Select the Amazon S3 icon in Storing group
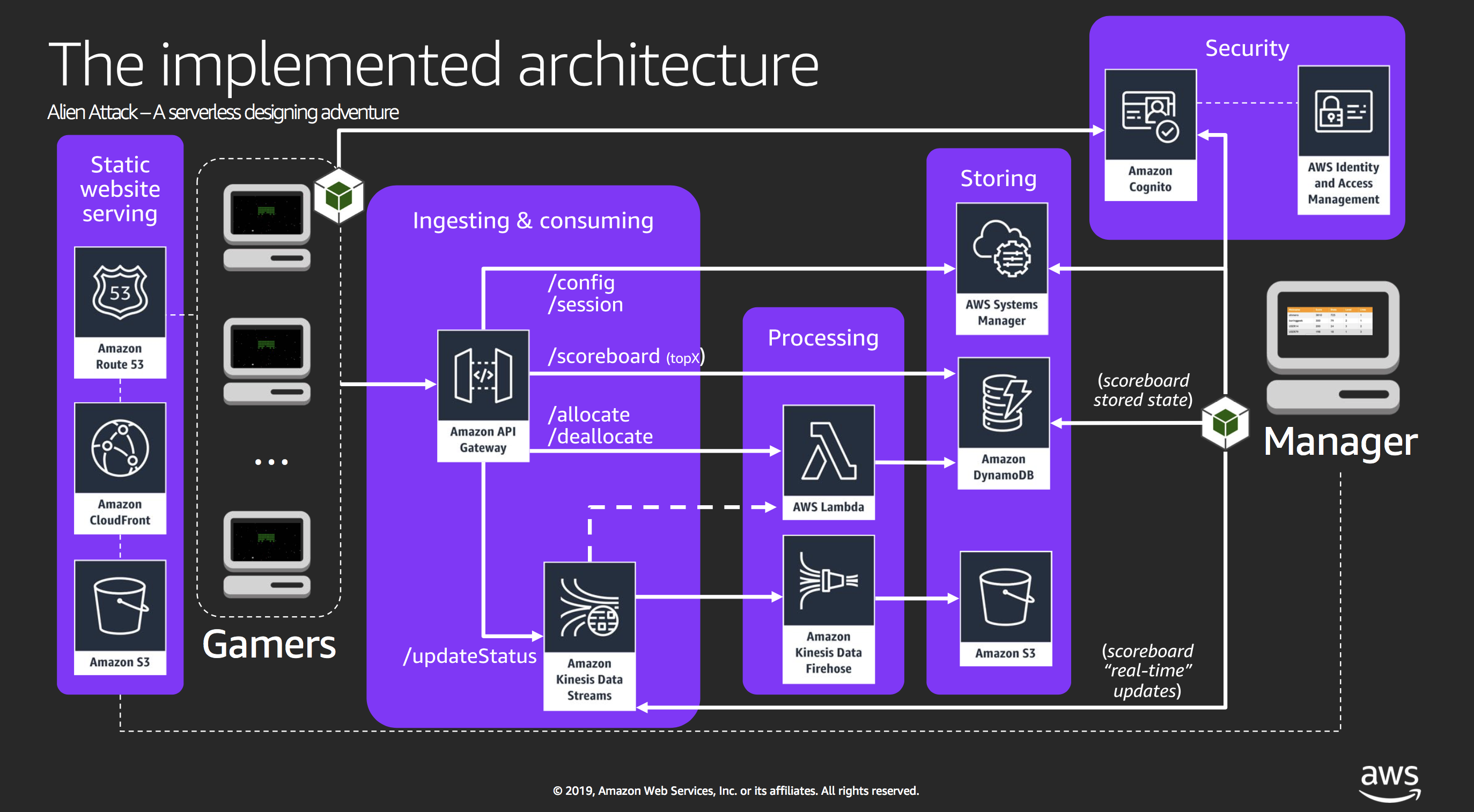 click(1005, 597)
